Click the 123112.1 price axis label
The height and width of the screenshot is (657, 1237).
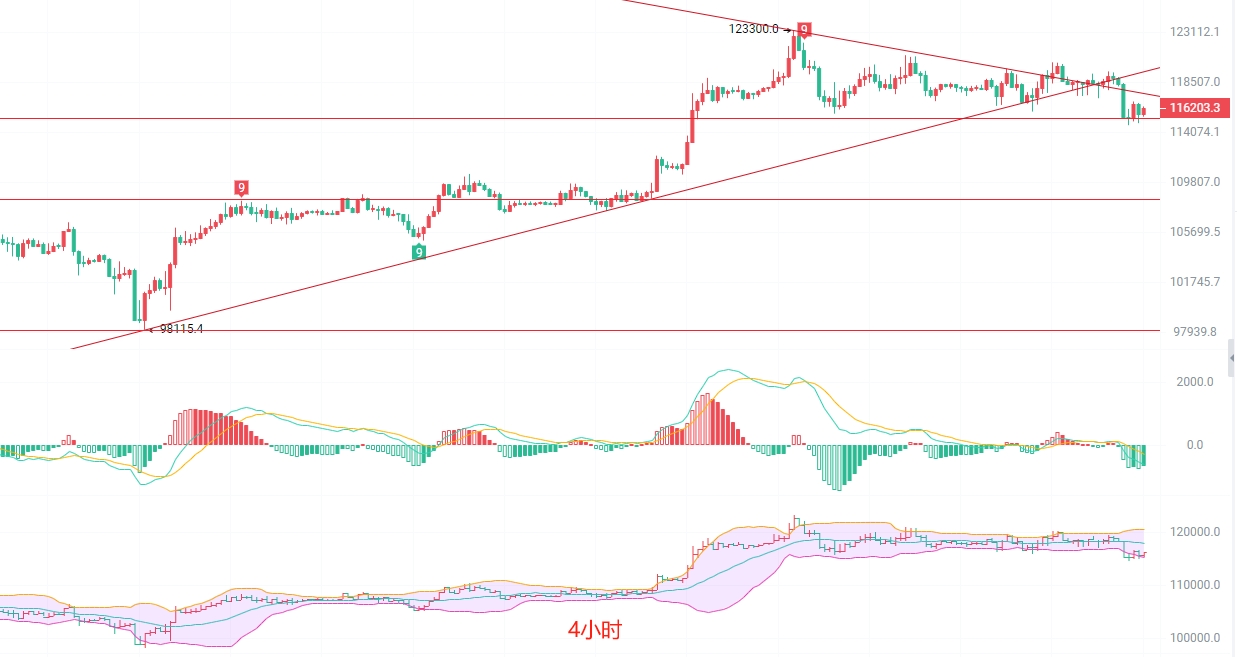[x=1195, y=32]
